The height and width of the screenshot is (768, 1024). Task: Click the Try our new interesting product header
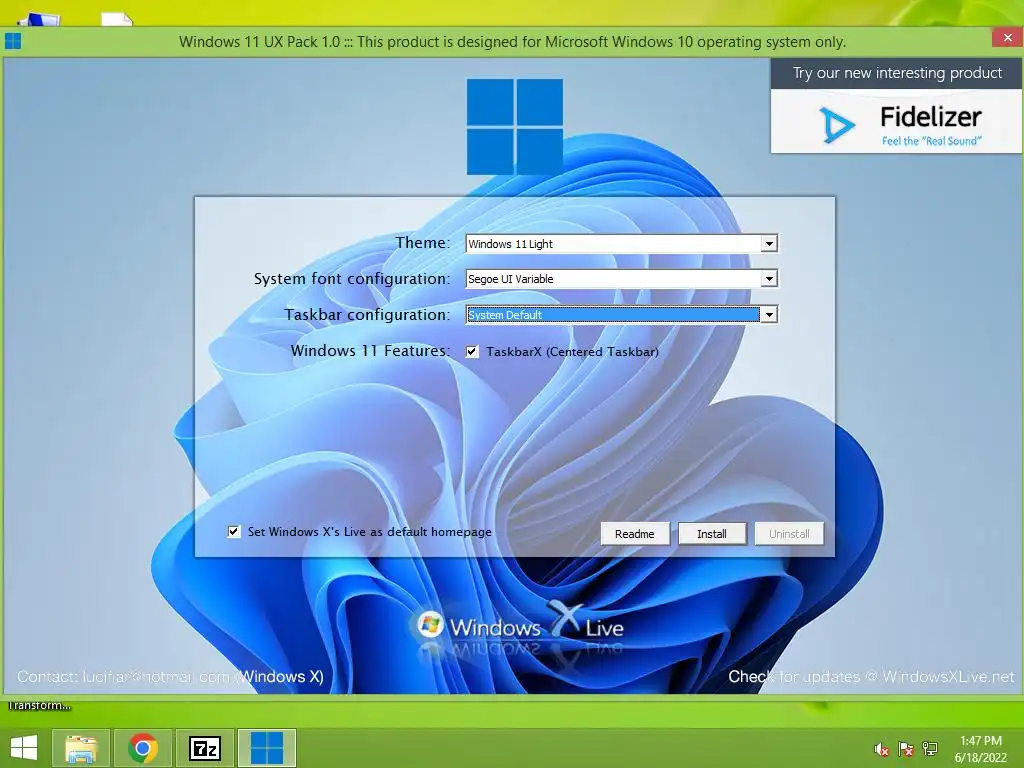point(897,73)
